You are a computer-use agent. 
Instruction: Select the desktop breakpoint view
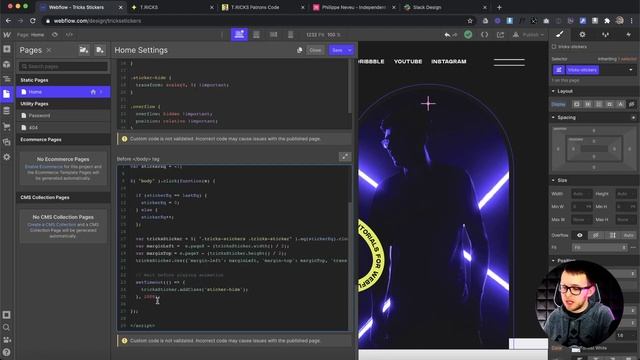pyautogui.click(x=239, y=35)
